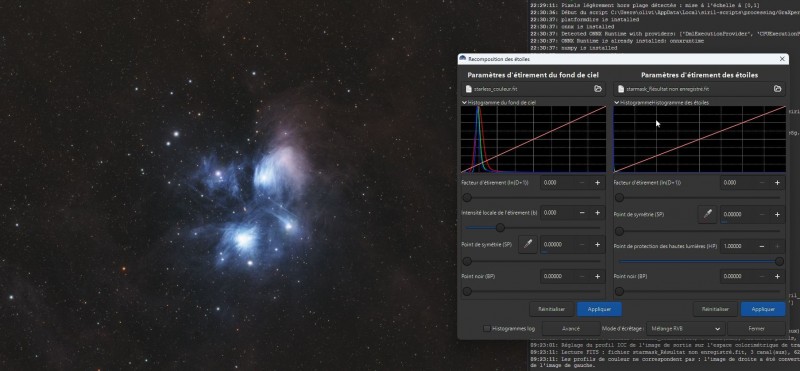Click the stars highlight protection slider handle

[779, 261]
